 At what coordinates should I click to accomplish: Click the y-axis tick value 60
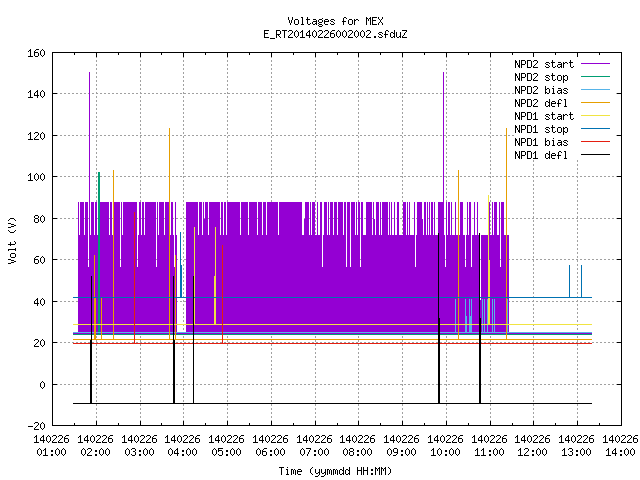tap(39, 260)
